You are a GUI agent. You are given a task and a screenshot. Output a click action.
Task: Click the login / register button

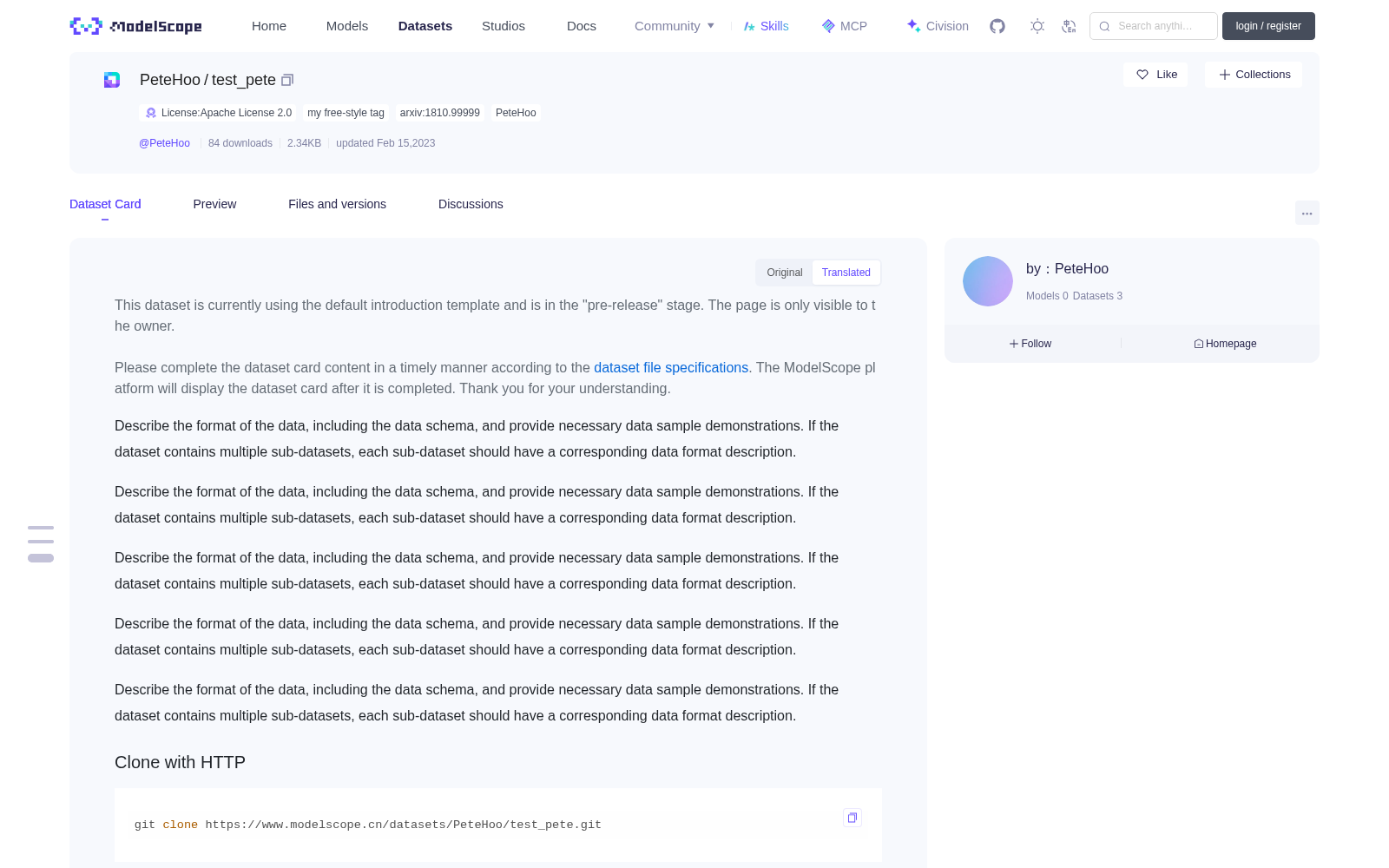pyautogui.click(x=1268, y=26)
